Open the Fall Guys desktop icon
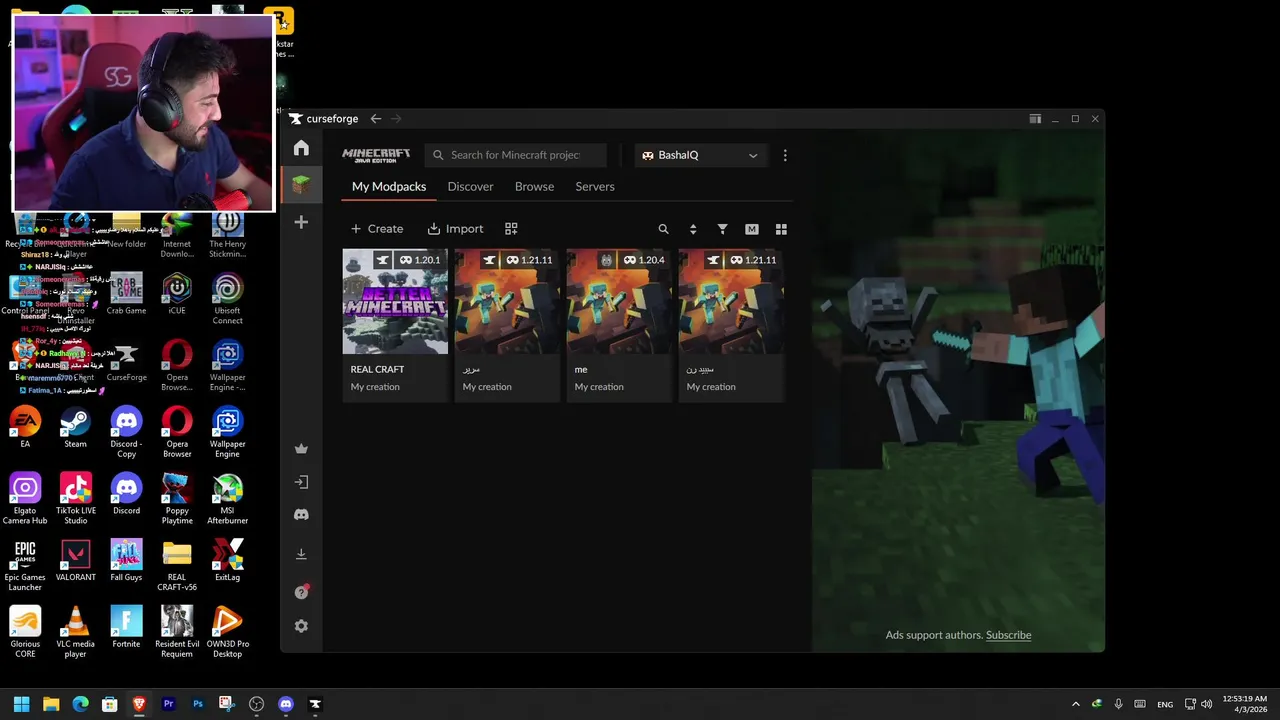The height and width of the screenshot is (720, 1280). (x=126, y=561)
